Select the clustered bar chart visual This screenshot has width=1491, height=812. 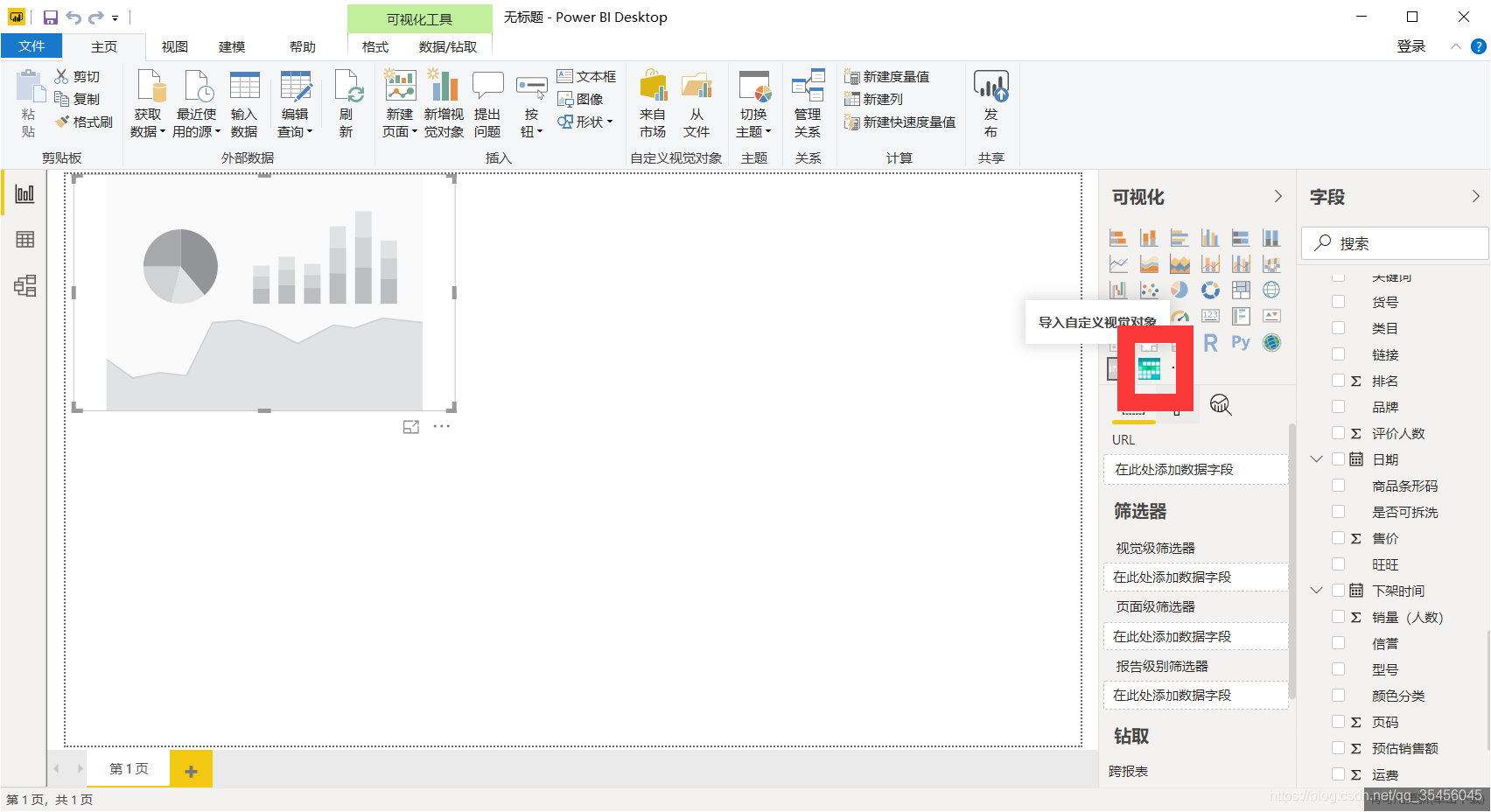coord(1179,237)
